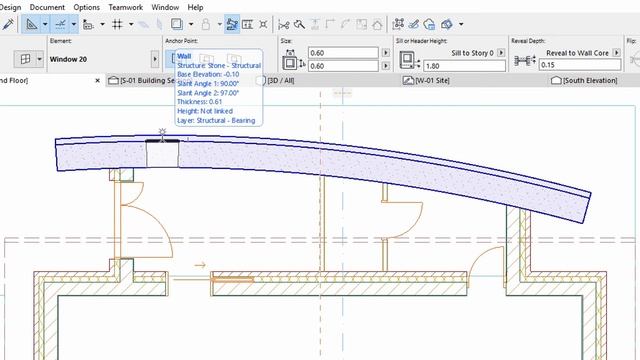640x360 pixels.
Task: Click the 3D cube view icon
Action: [x=447, y=24]
